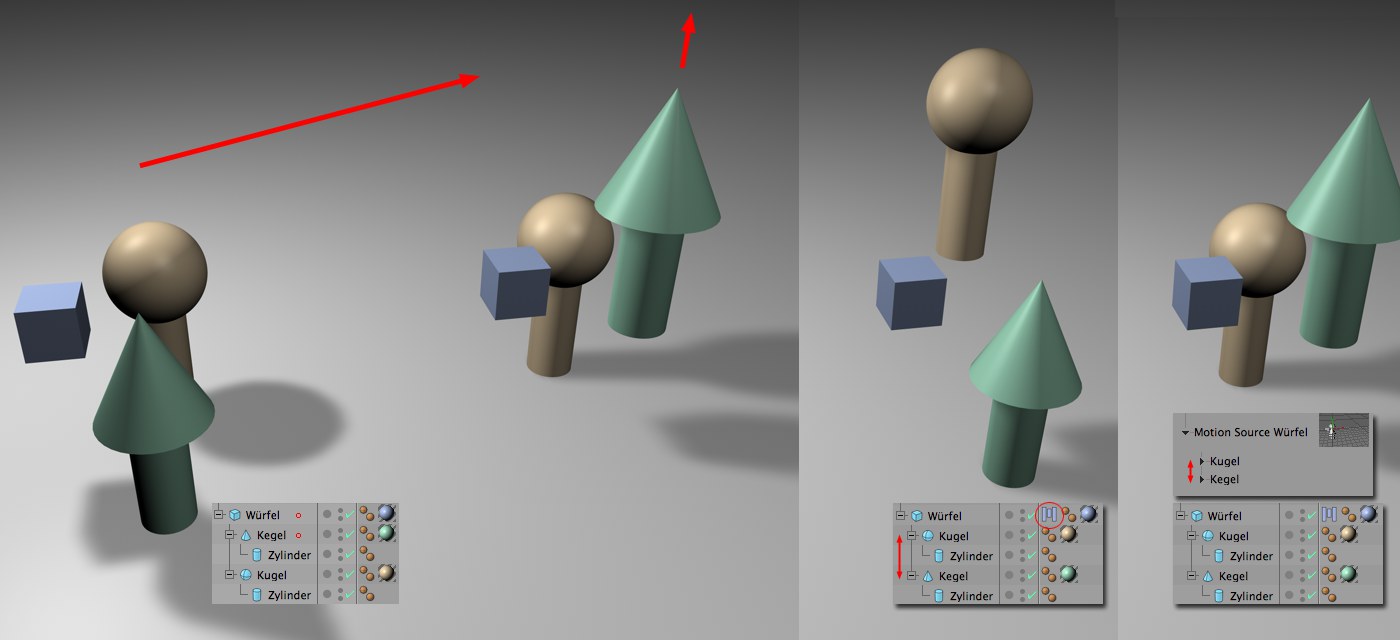The image size is (1400, 640).
Task: Click the Kegel cone icon in the middle object tree
Action: tap(928, 576)
